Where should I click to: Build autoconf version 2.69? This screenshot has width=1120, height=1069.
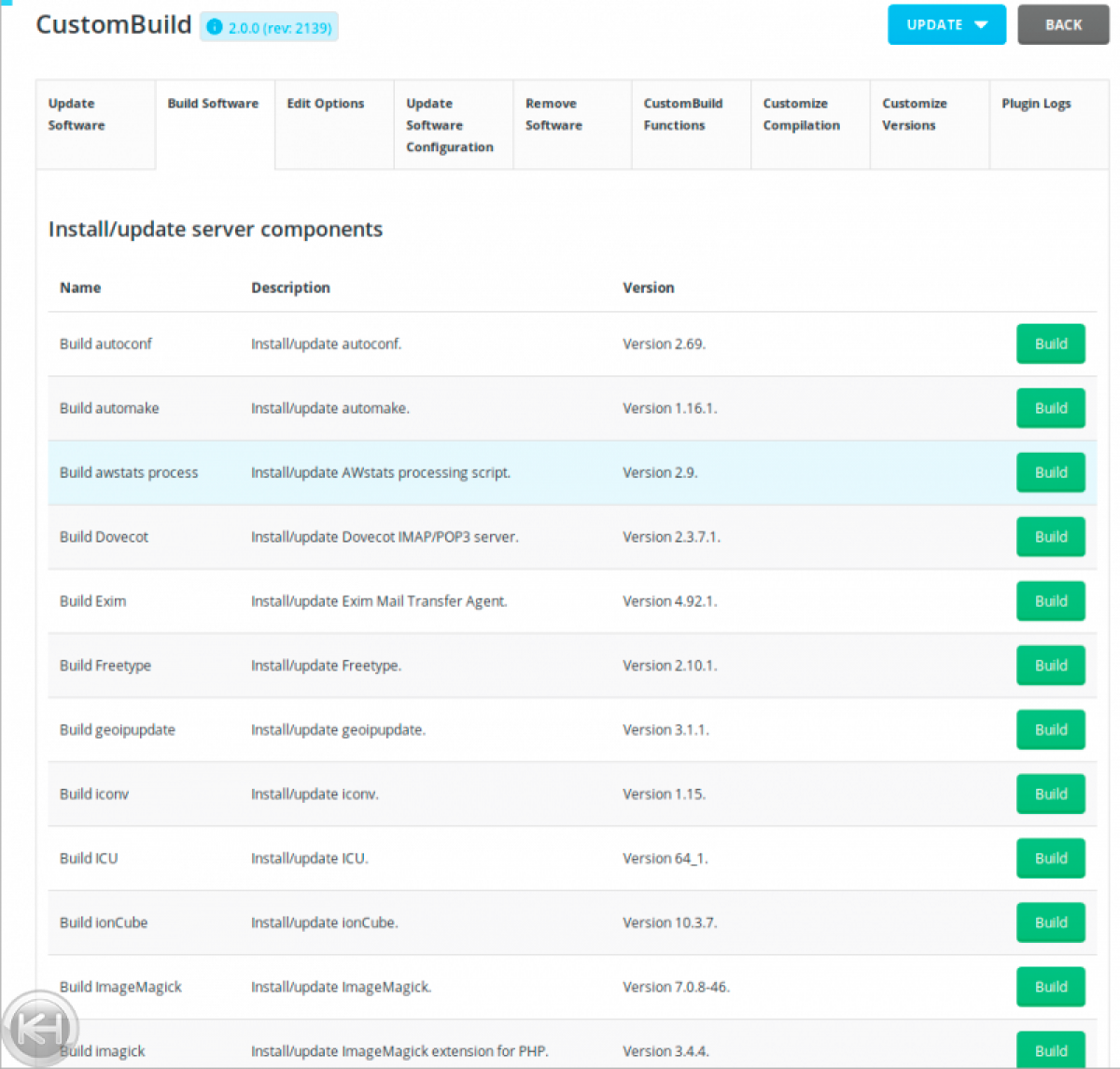(x=1050, y=344)
